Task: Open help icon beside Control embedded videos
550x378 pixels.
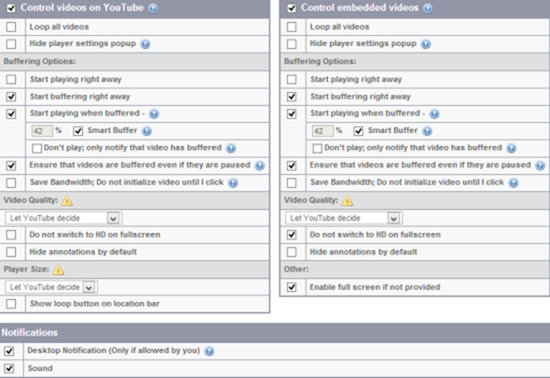Action: [428, 8]
